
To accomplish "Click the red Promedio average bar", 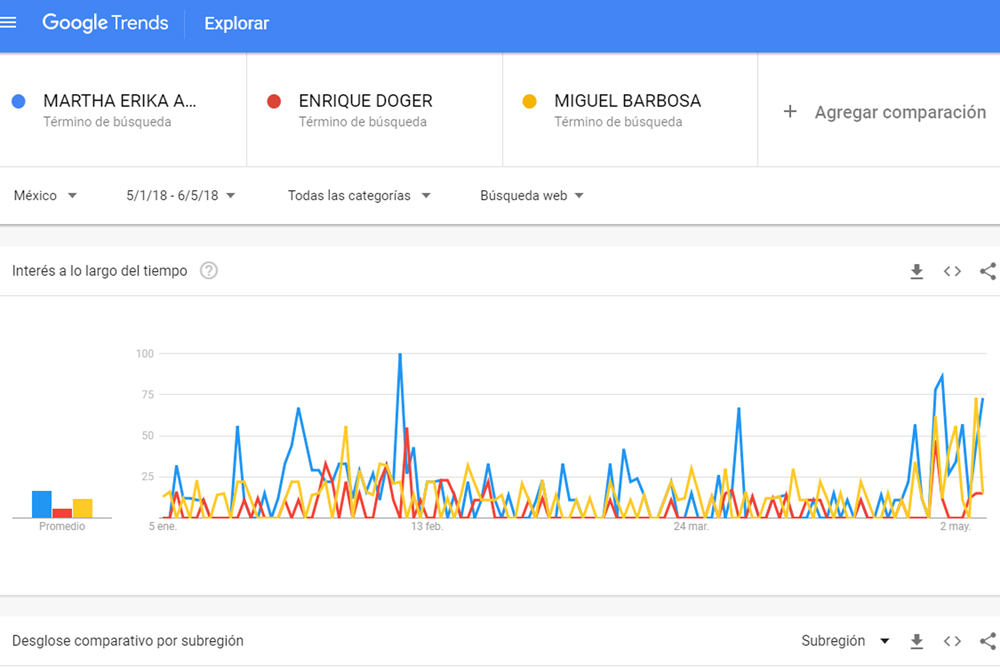I will 62,513.
